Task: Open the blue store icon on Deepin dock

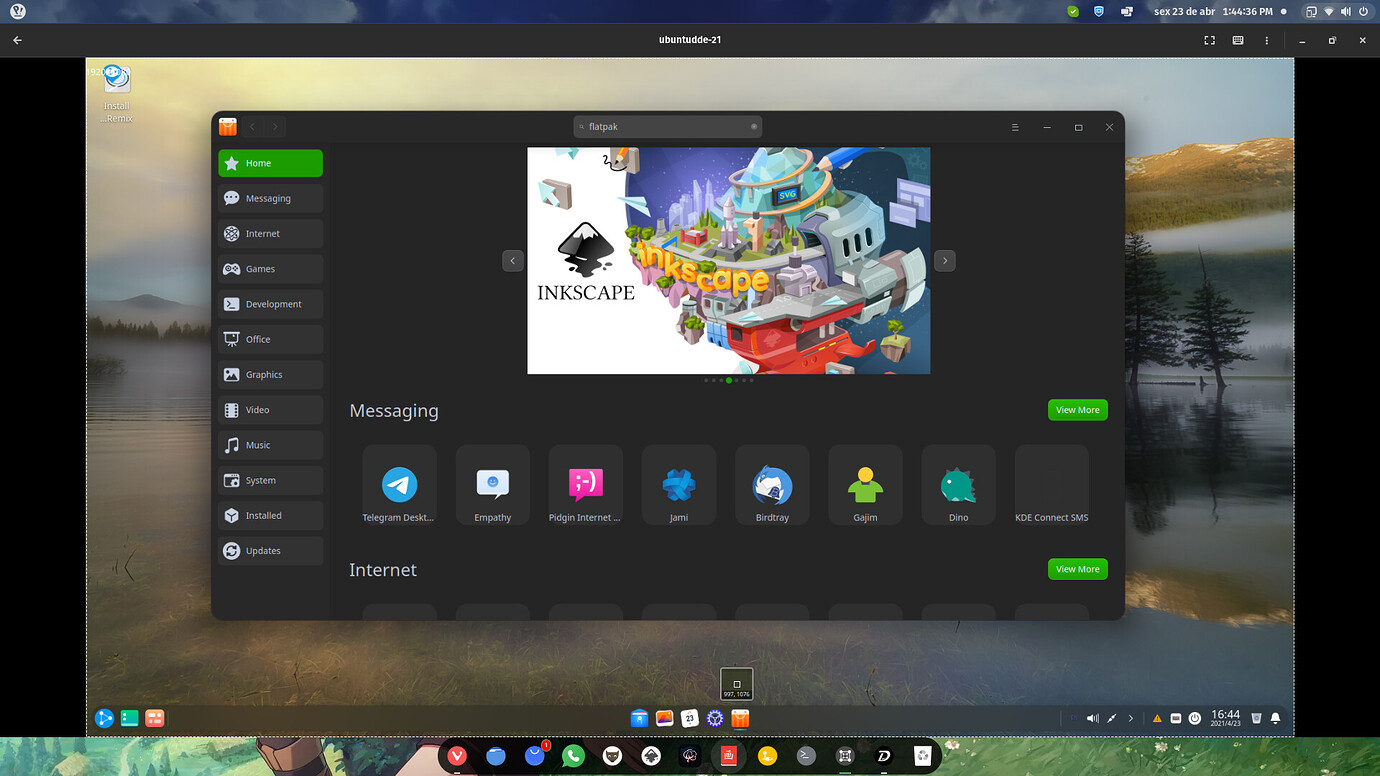Action: point(640,718)
